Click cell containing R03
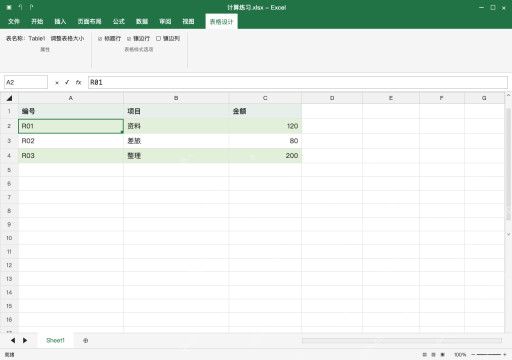The width and height of the screenshot is (512, 360). pos(71,156)
